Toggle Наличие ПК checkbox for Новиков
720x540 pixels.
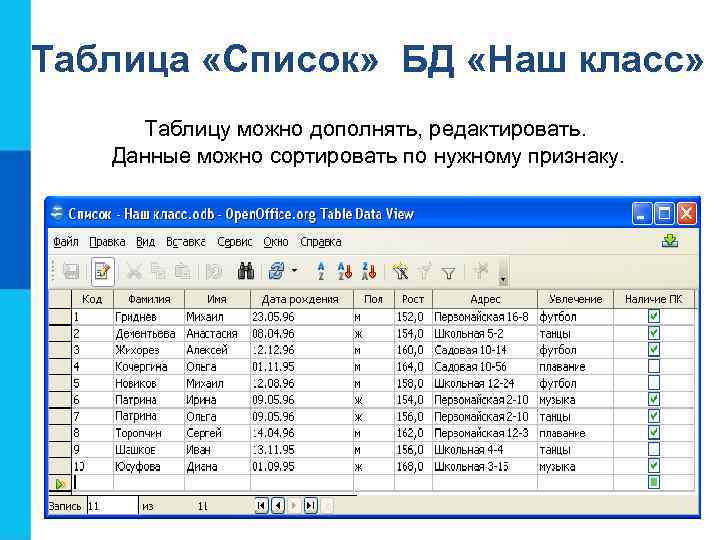click(654, 382)
